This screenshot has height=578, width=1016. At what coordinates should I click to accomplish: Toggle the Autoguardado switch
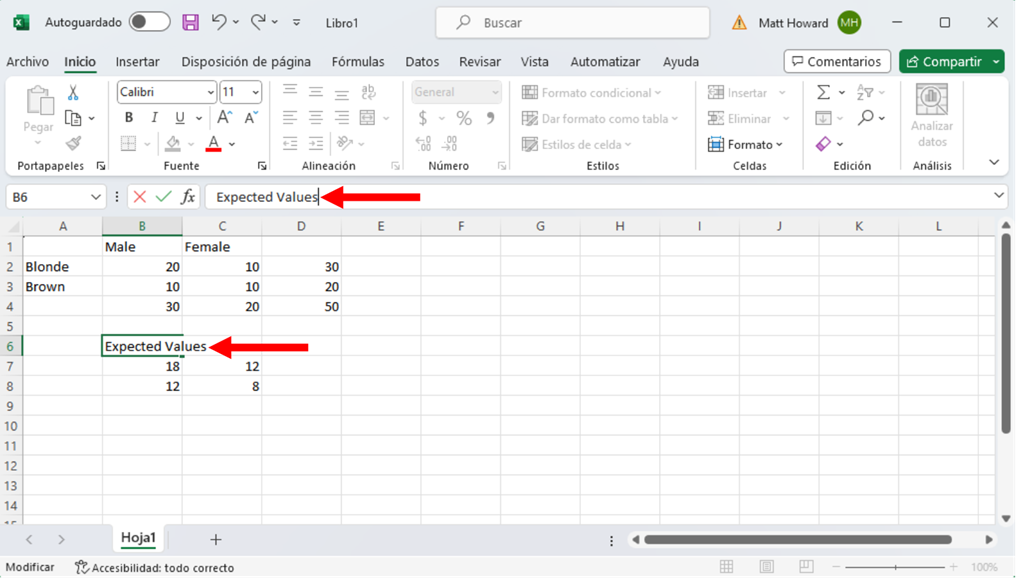(x=149, y=22)
